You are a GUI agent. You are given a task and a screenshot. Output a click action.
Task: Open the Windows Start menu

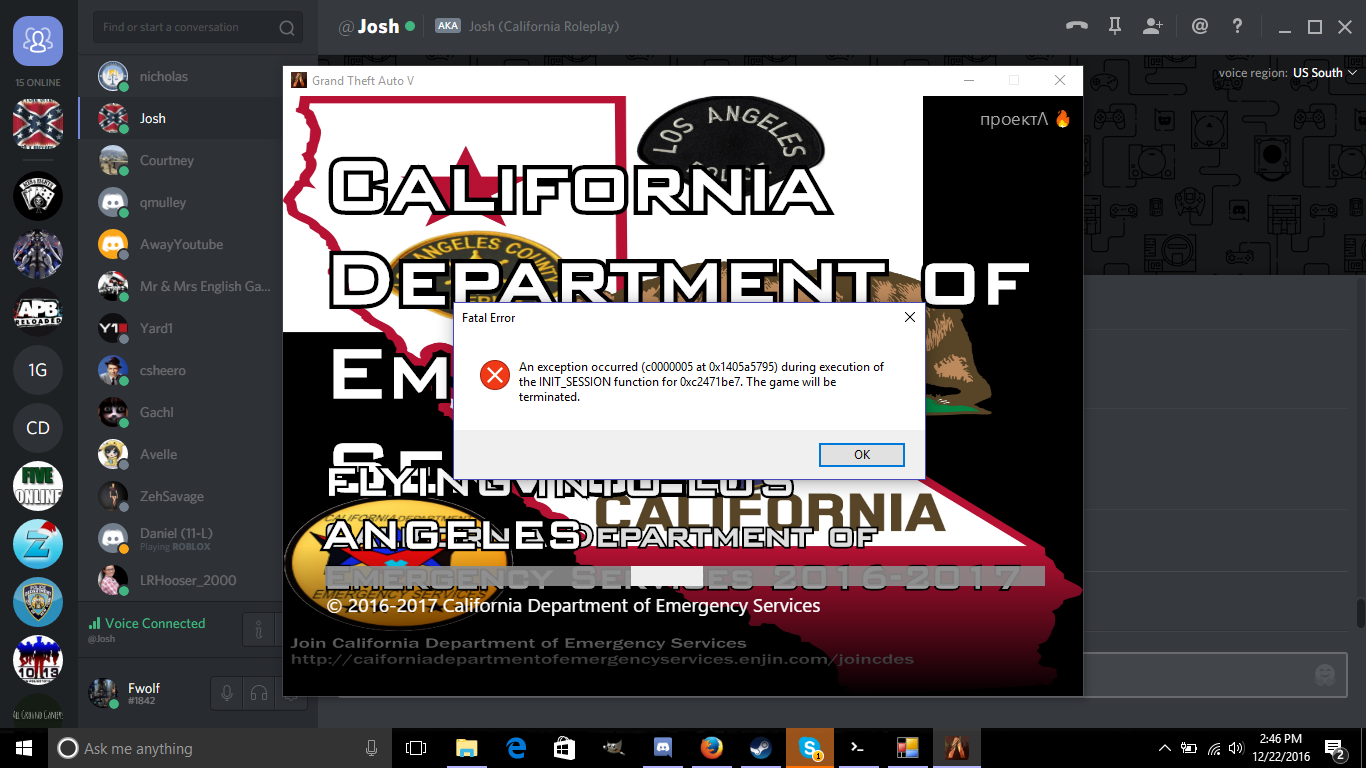point(24,748)
